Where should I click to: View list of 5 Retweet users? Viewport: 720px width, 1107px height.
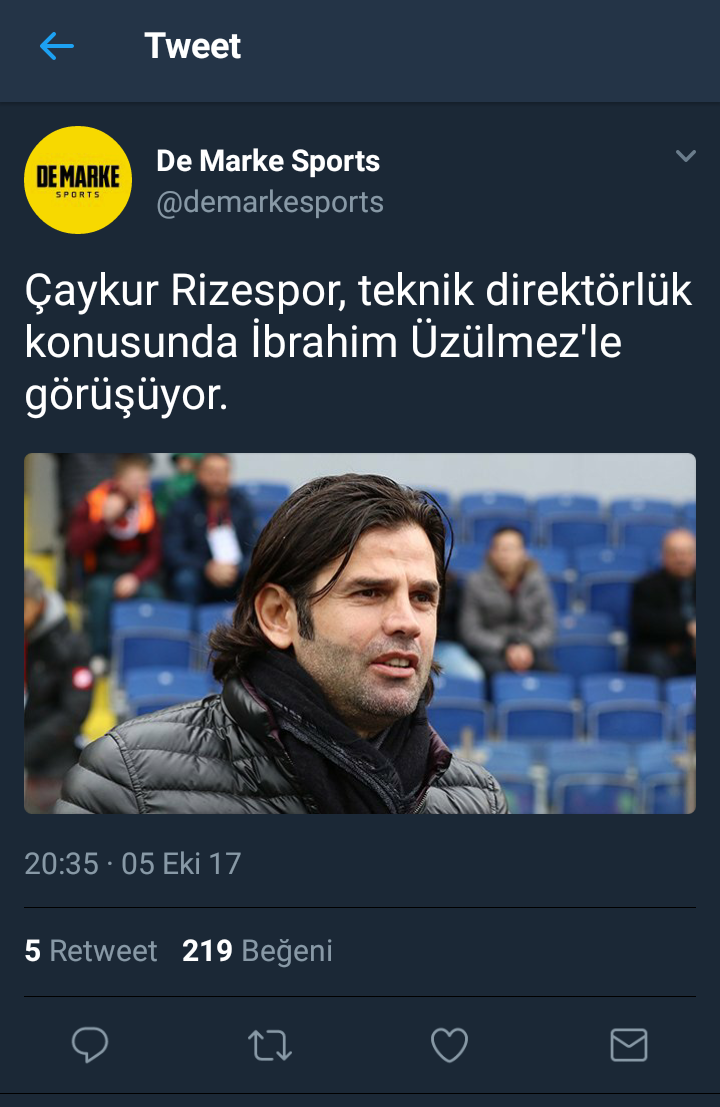tap(90, 951)
